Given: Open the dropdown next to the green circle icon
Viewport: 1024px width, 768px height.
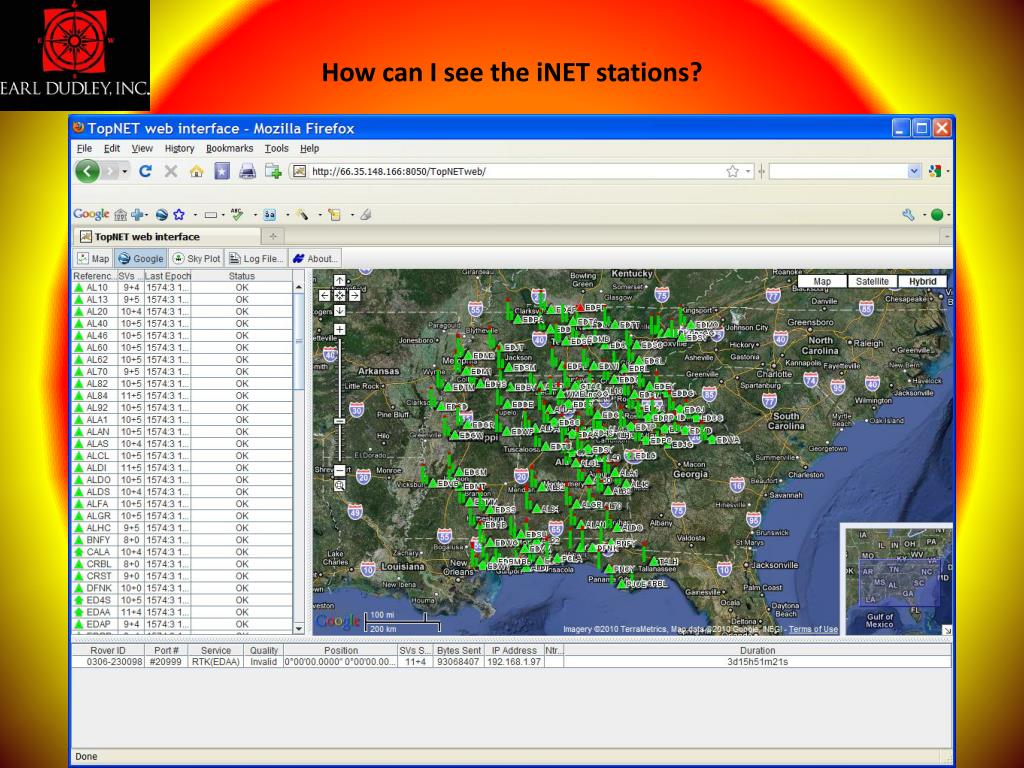Looking at the screenshot, I should (948, 214).
